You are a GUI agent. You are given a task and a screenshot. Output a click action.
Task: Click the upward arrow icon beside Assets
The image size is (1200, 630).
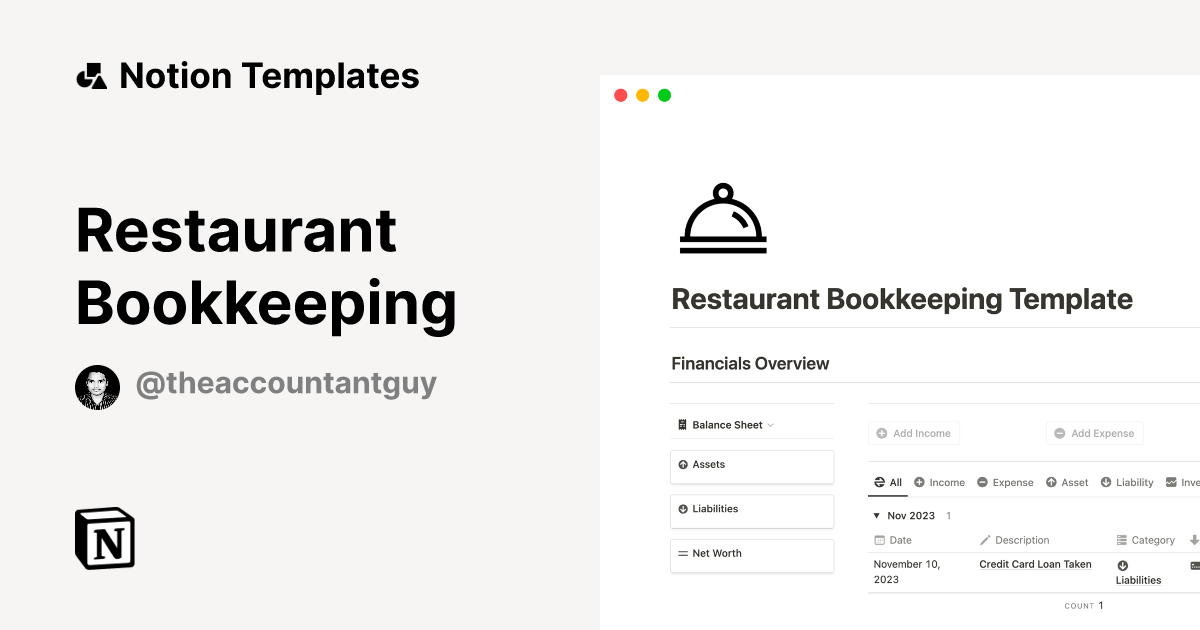click(684, 464)
